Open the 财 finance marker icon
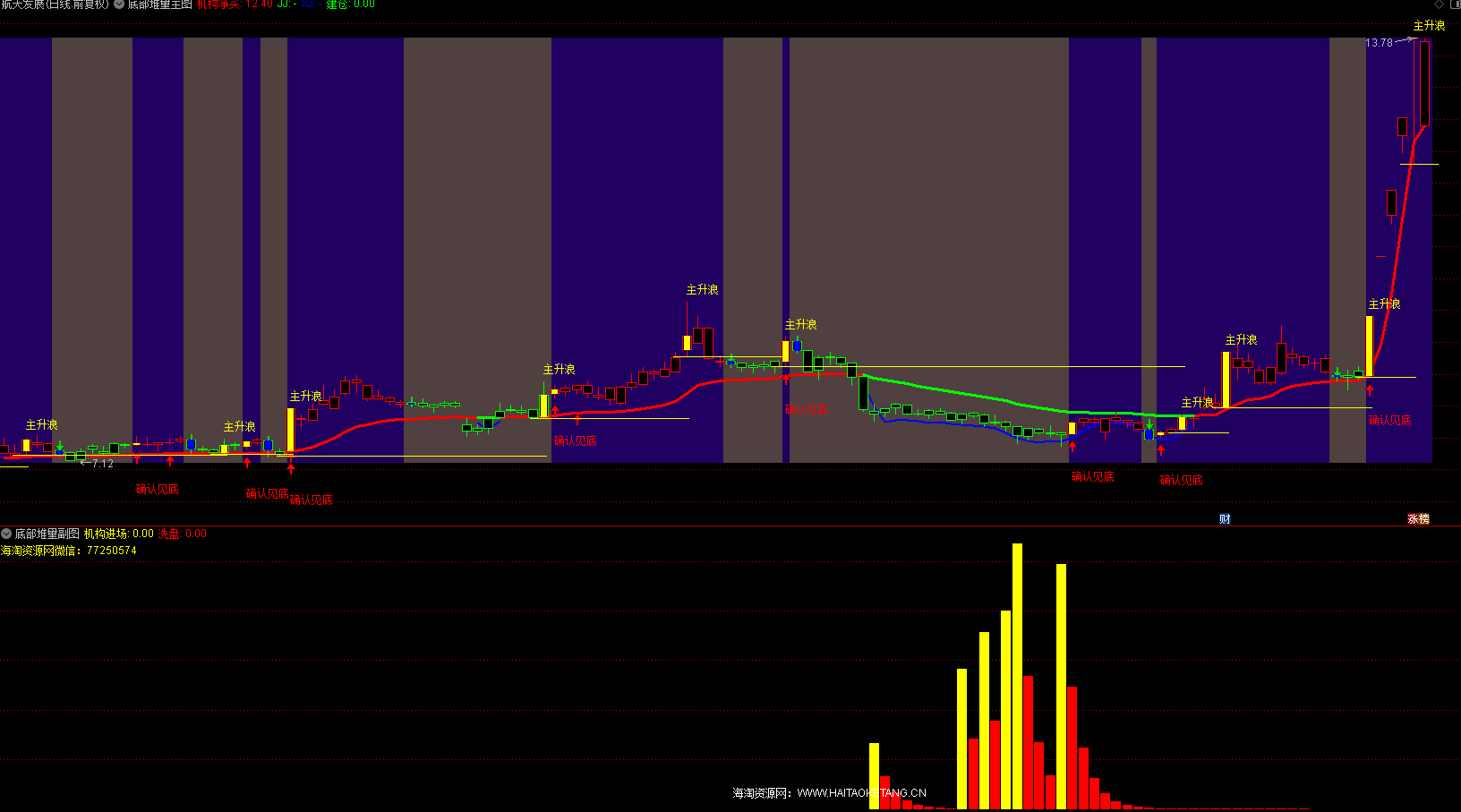Screen dimensions: 1461x812 coord(1225,519)
